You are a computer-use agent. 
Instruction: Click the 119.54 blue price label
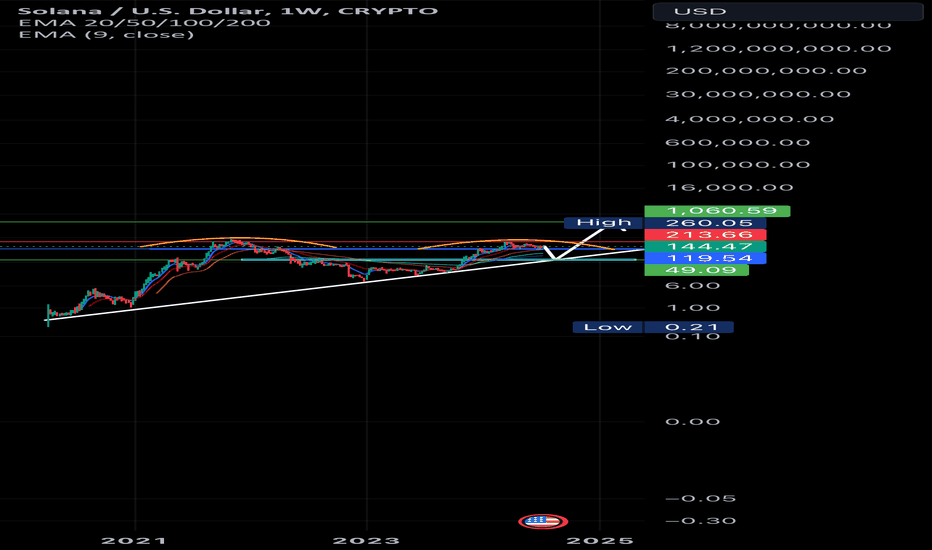click(705, 258)
